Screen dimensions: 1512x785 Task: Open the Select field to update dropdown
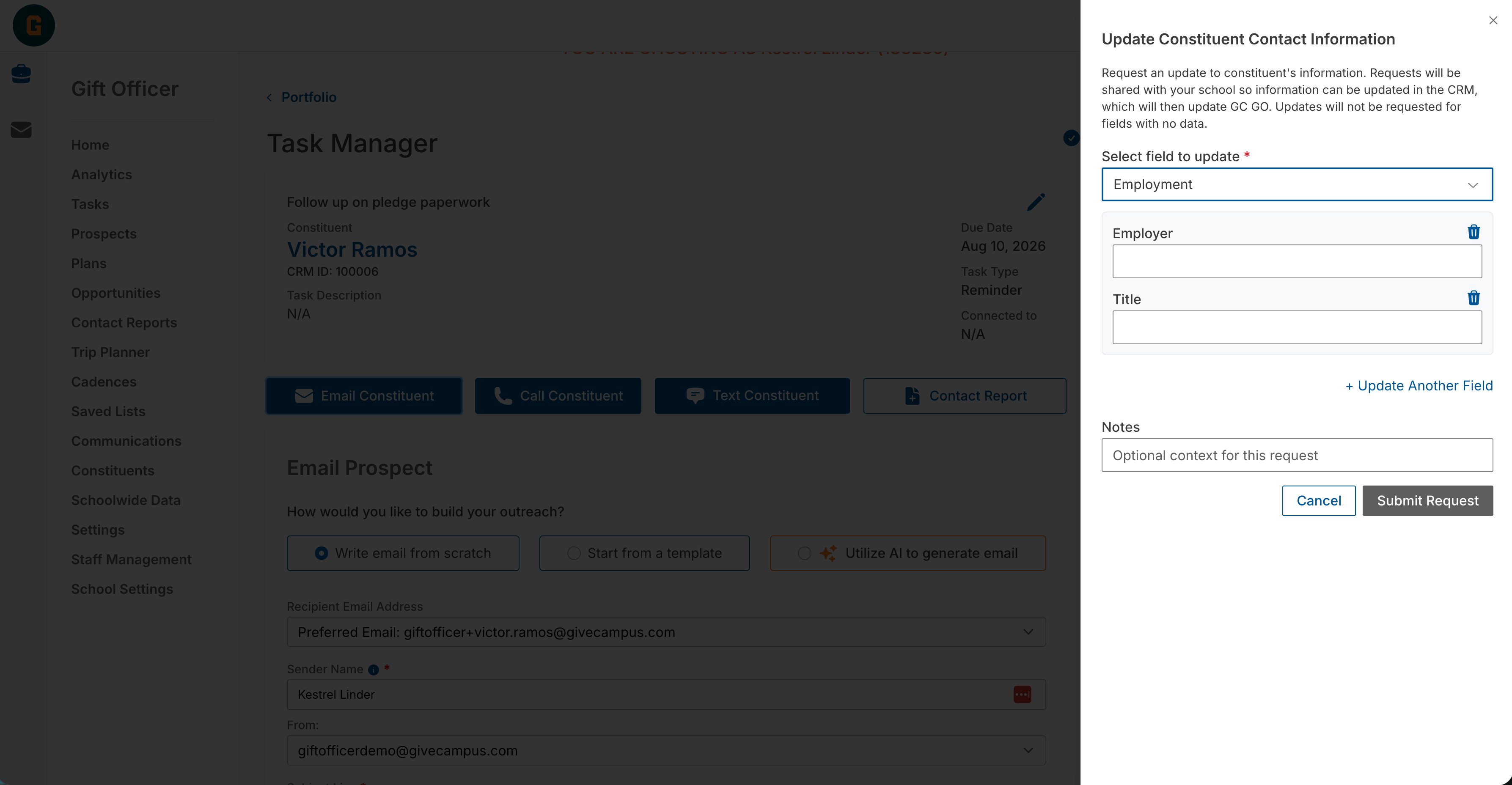click(1297, 184)
